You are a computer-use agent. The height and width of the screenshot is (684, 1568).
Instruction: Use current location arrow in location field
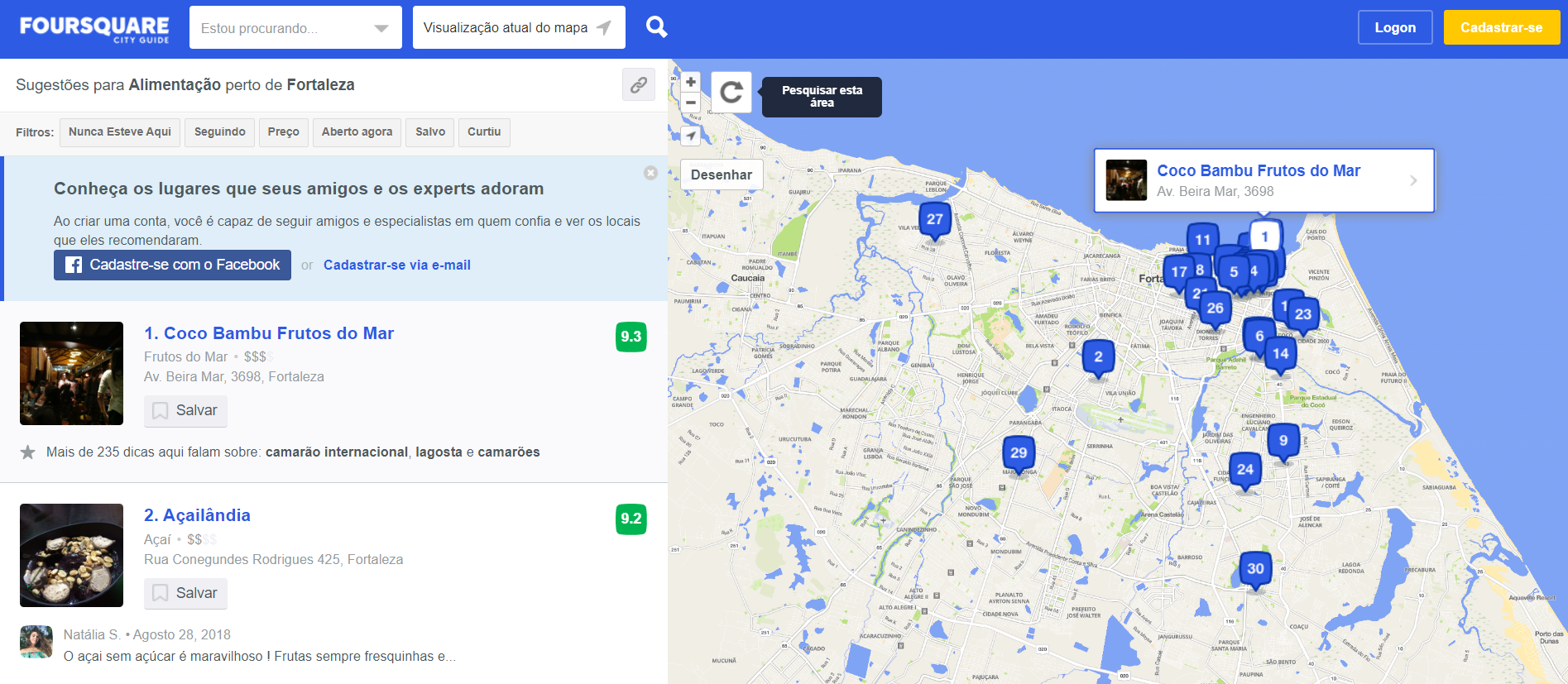(604, 28)
